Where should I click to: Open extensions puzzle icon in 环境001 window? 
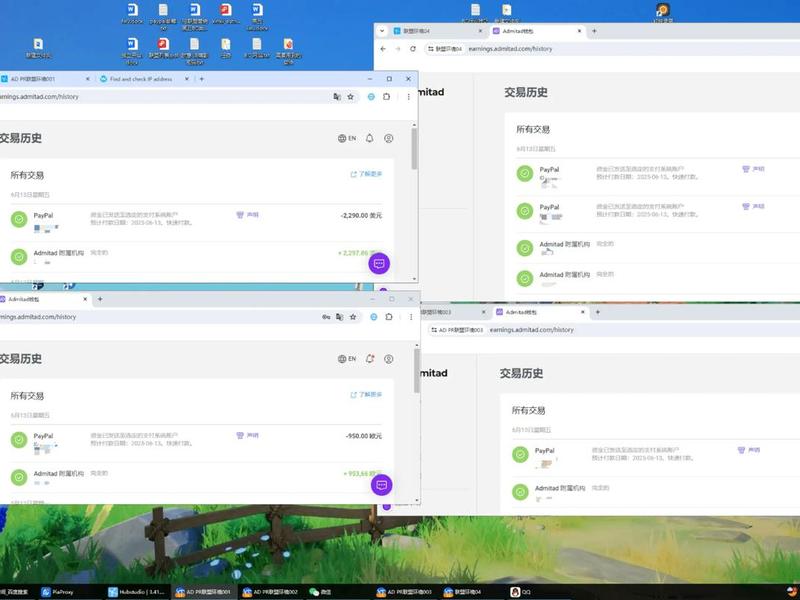tap(387, 96)
